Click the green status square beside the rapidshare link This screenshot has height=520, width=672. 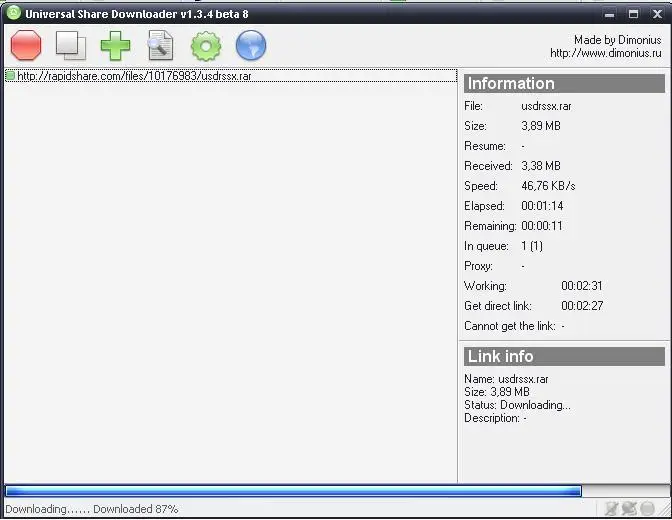click(10, 76)
